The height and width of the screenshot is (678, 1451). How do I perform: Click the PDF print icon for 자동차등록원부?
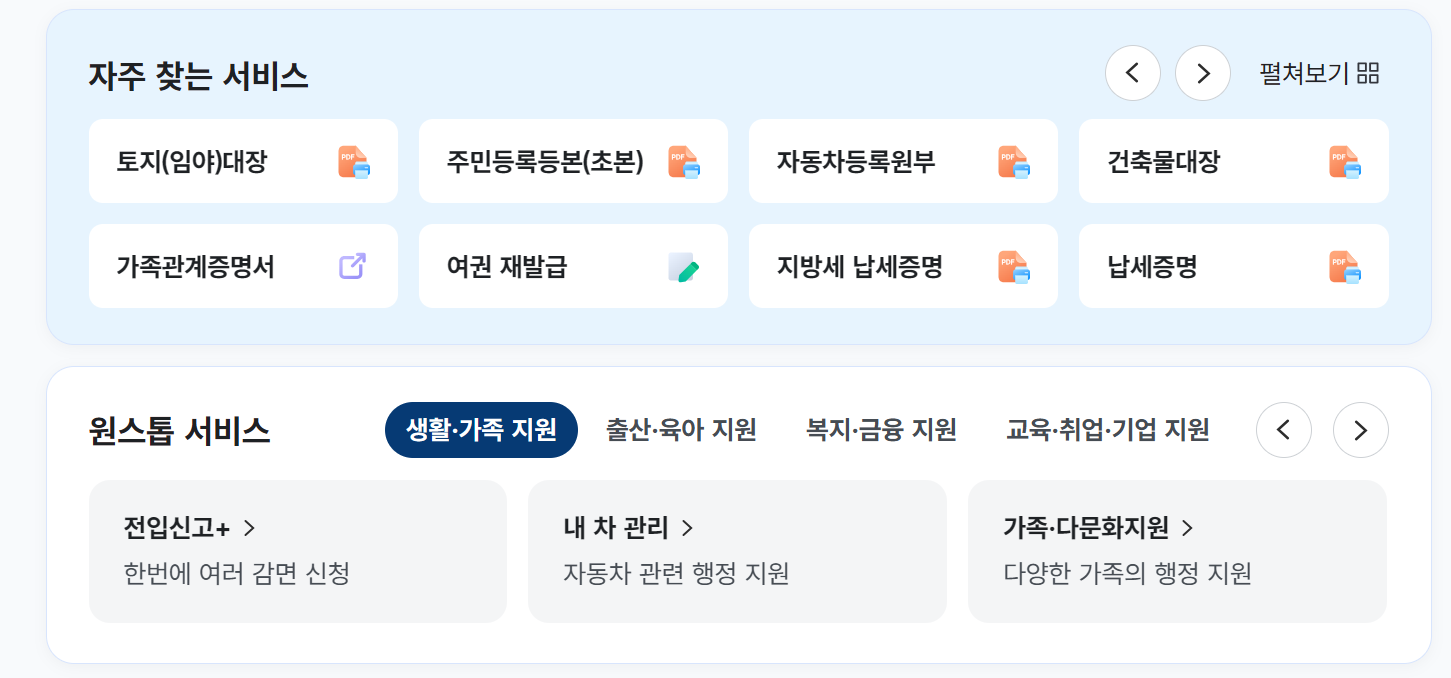coord(1014,162)
